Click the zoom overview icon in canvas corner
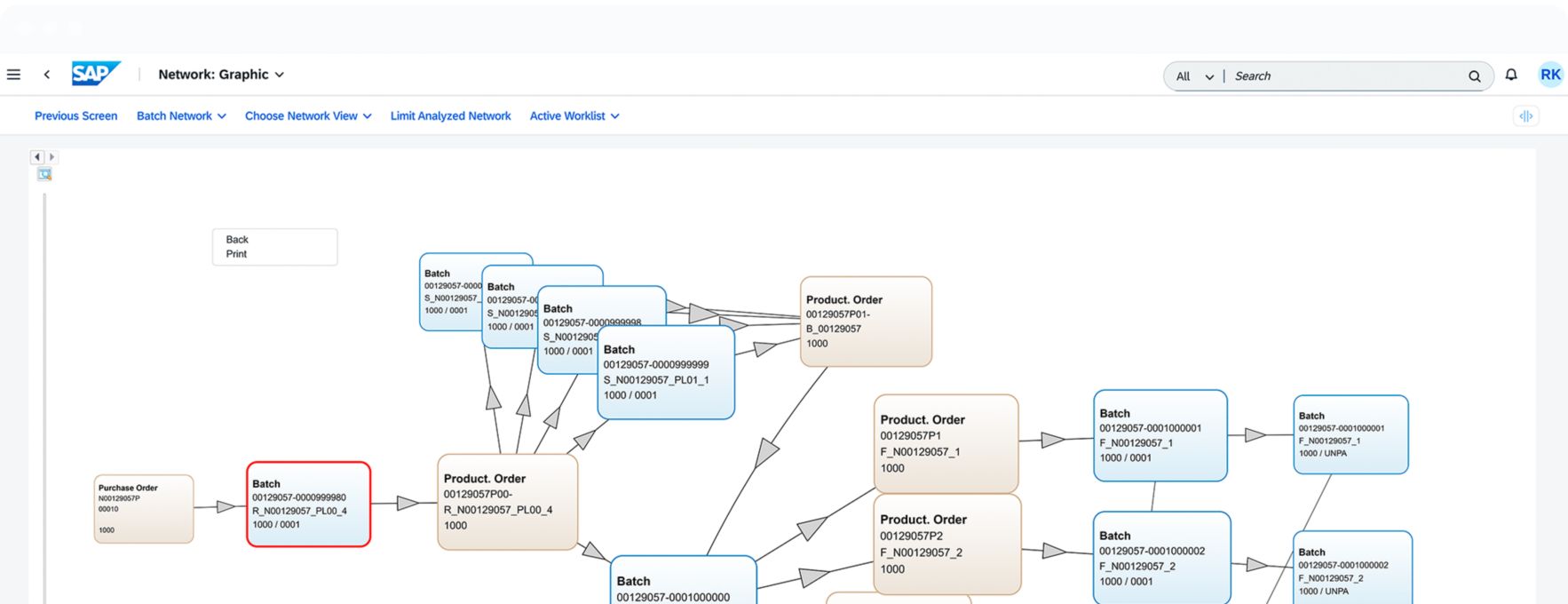Image resolution: width=1568 pixels, height=604 pixels. coord(44,174)
